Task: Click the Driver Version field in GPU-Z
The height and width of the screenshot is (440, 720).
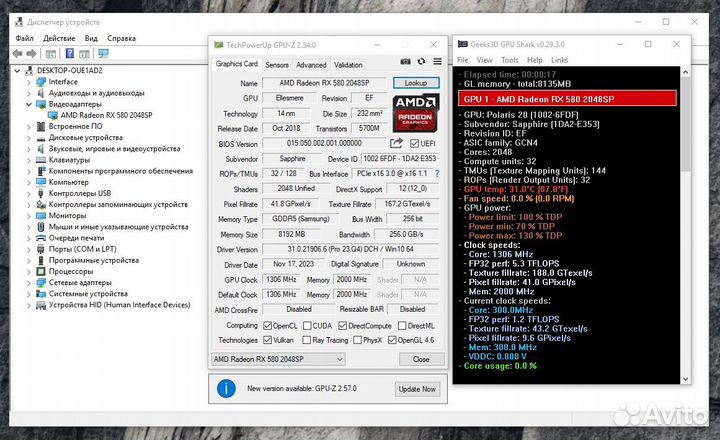Action: 350,249
